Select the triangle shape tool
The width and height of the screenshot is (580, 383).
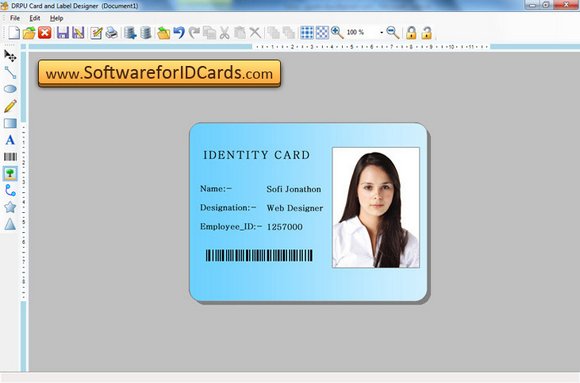pyautogui.click(x=10, y=224)
